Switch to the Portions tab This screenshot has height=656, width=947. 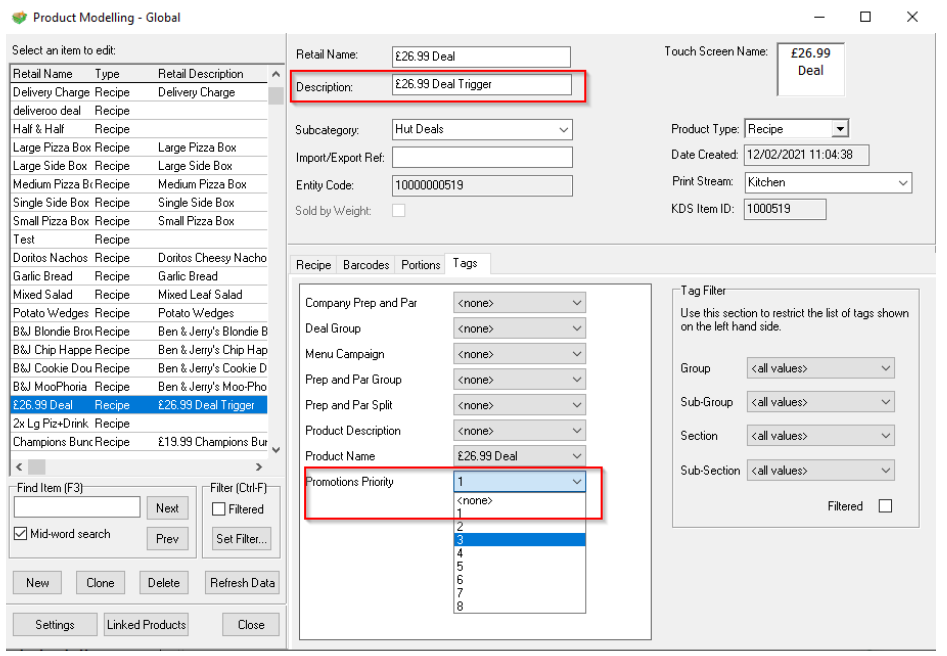421,265
